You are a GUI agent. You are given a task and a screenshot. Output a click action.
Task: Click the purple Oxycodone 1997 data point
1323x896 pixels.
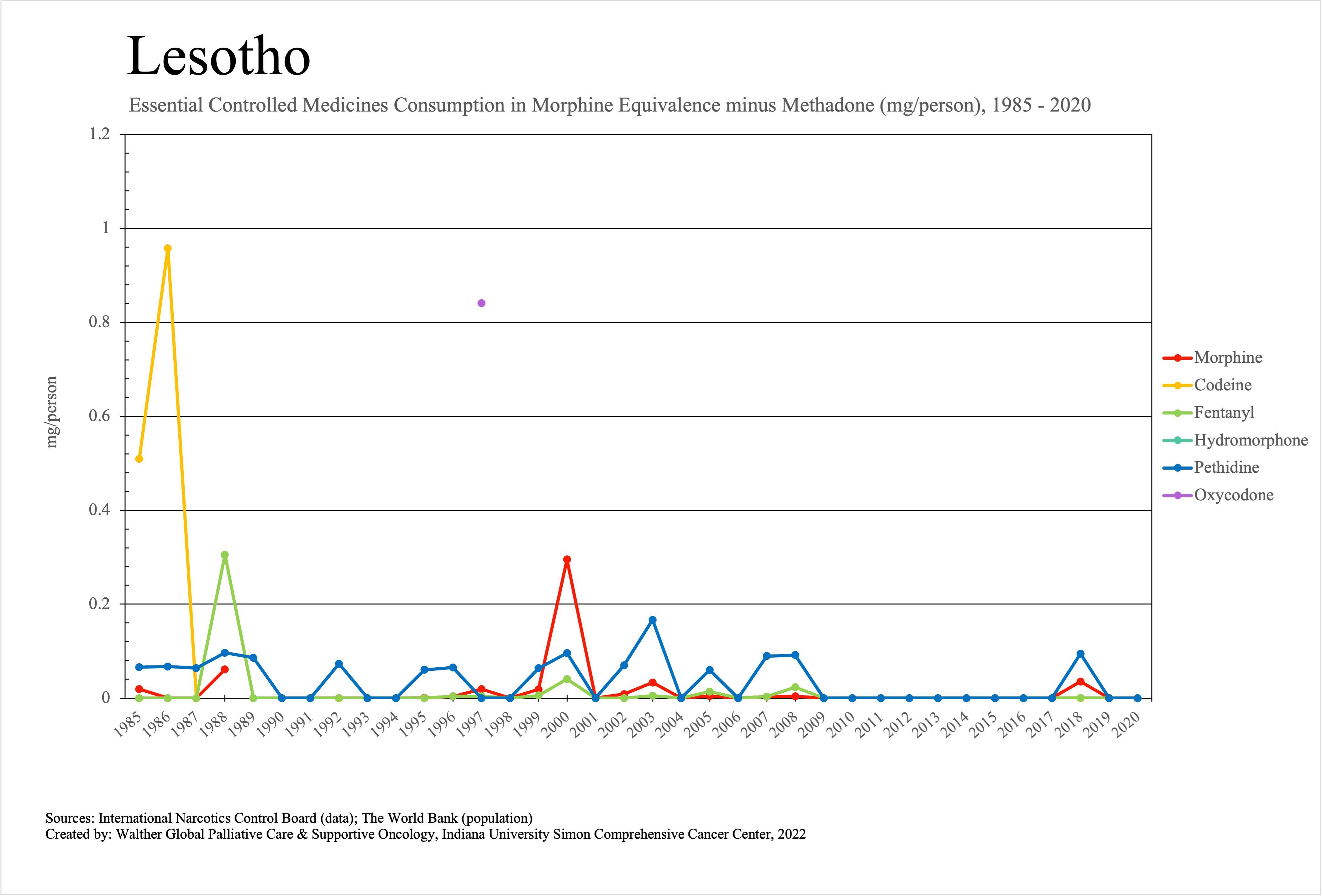click(481, 303)
